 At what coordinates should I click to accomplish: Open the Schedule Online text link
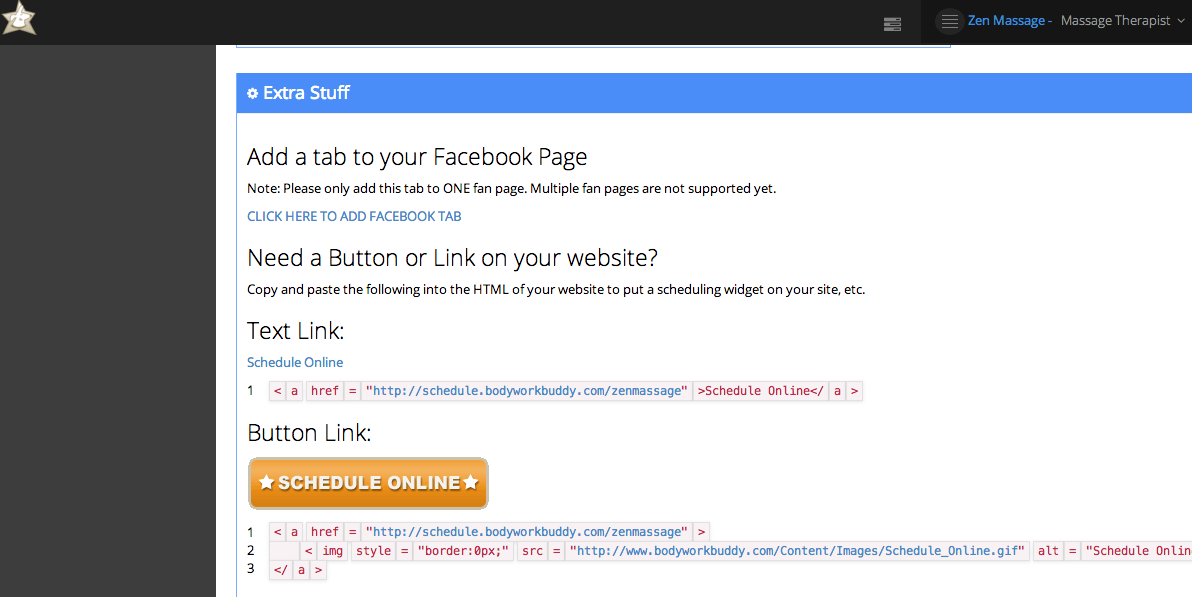(x=295, y=362)
